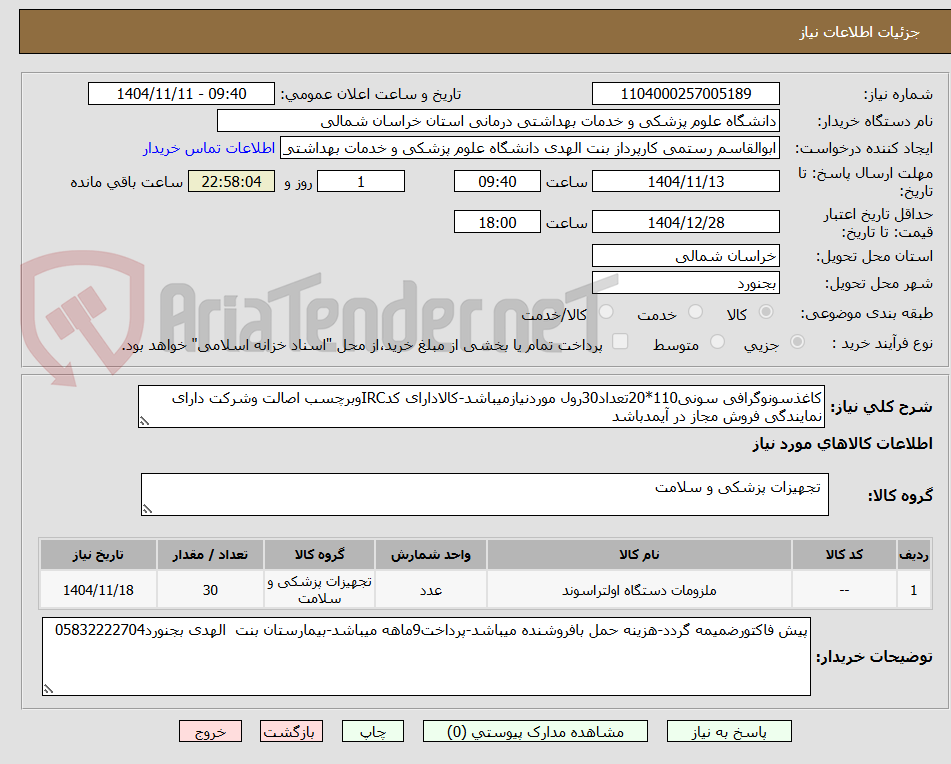Click the تاریخ نیاز column header
951x764 pixels.
point(98,555)
